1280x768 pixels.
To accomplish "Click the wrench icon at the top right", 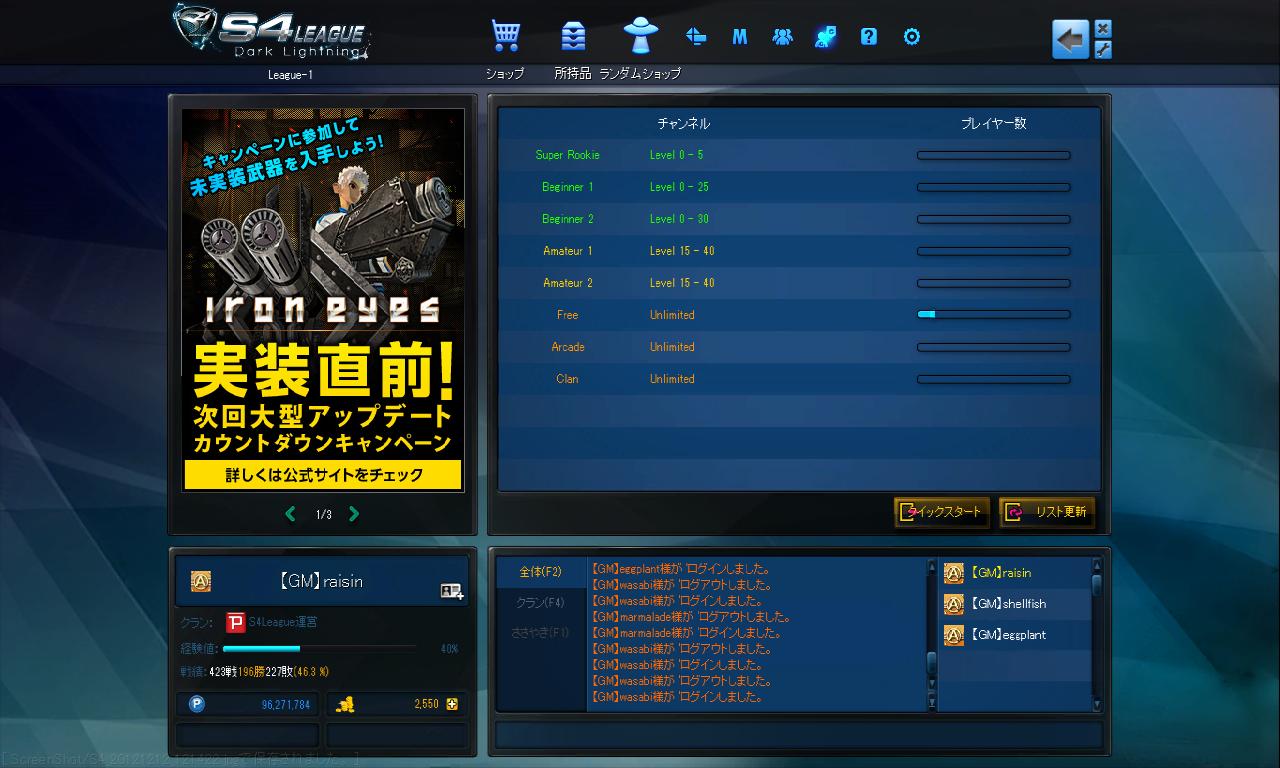I will click(x=1103, y=50).
